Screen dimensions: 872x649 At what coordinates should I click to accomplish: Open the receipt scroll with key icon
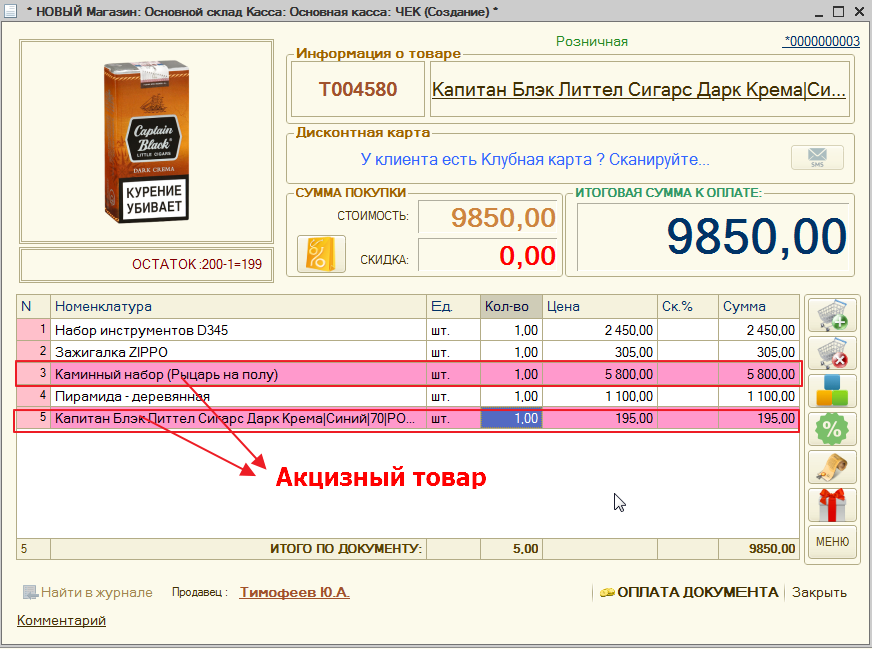pos(832,467)
